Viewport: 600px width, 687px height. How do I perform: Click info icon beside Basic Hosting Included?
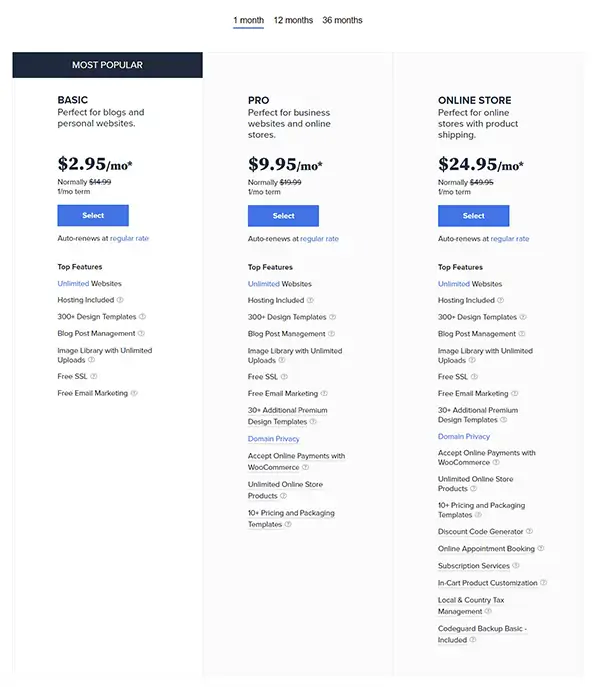click(120, 300)
